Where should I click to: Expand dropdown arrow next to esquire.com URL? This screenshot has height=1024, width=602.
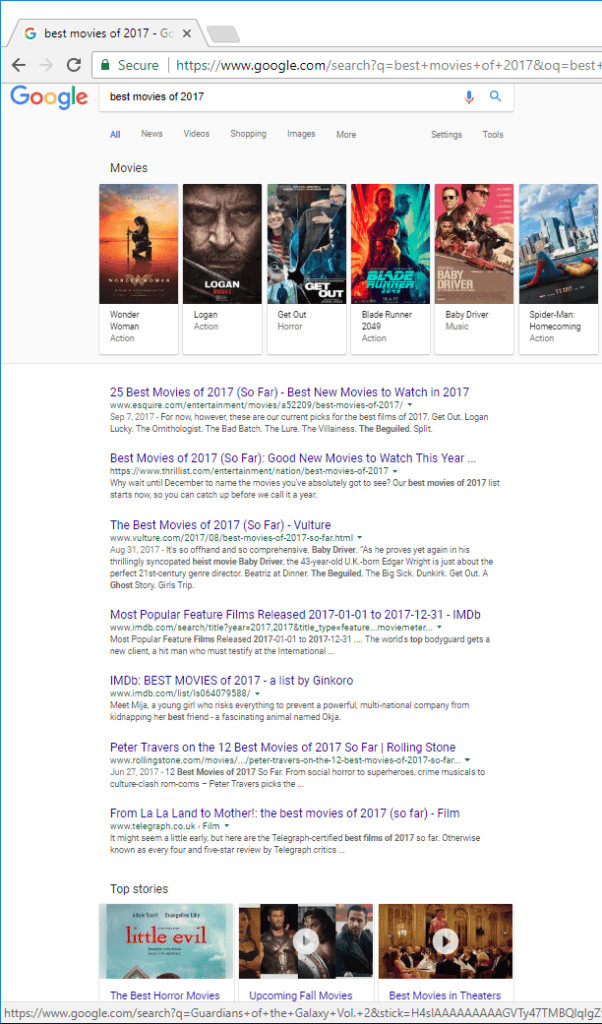(409, 406)
